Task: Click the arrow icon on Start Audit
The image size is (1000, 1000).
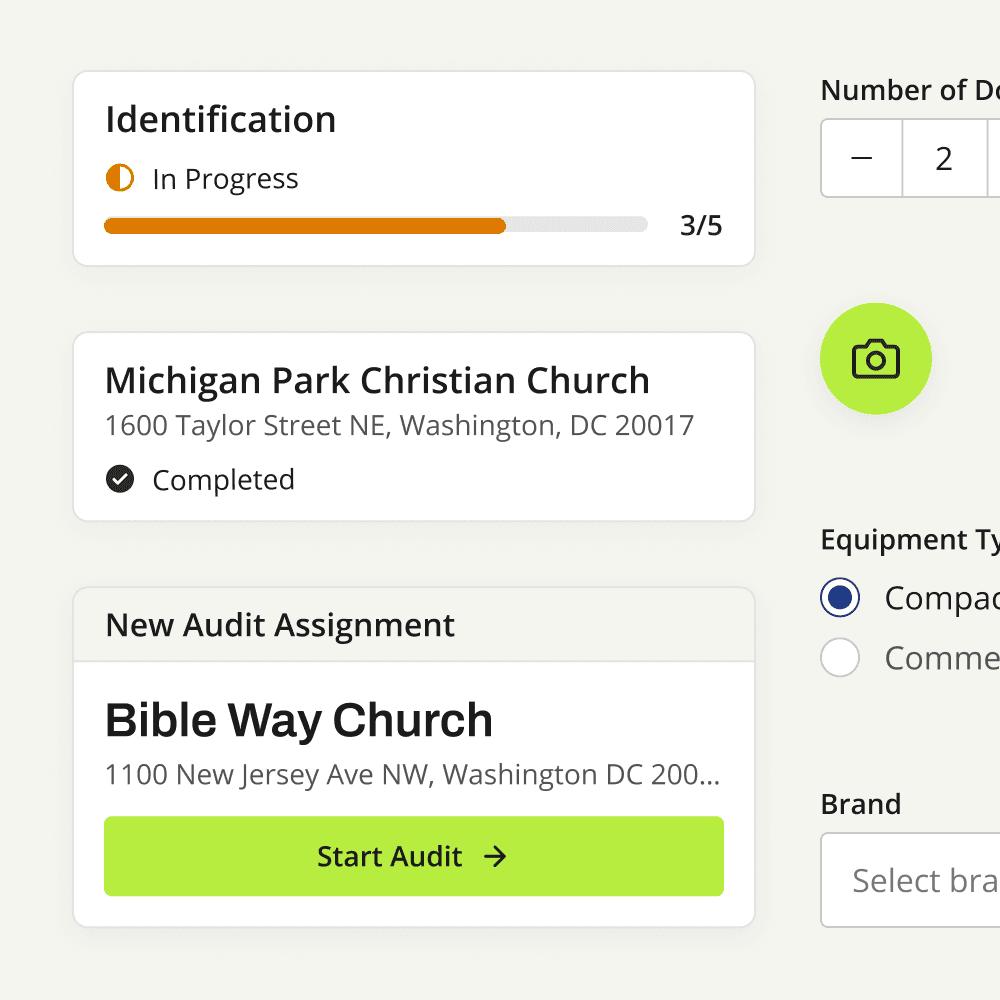Action: pos(495,857)
